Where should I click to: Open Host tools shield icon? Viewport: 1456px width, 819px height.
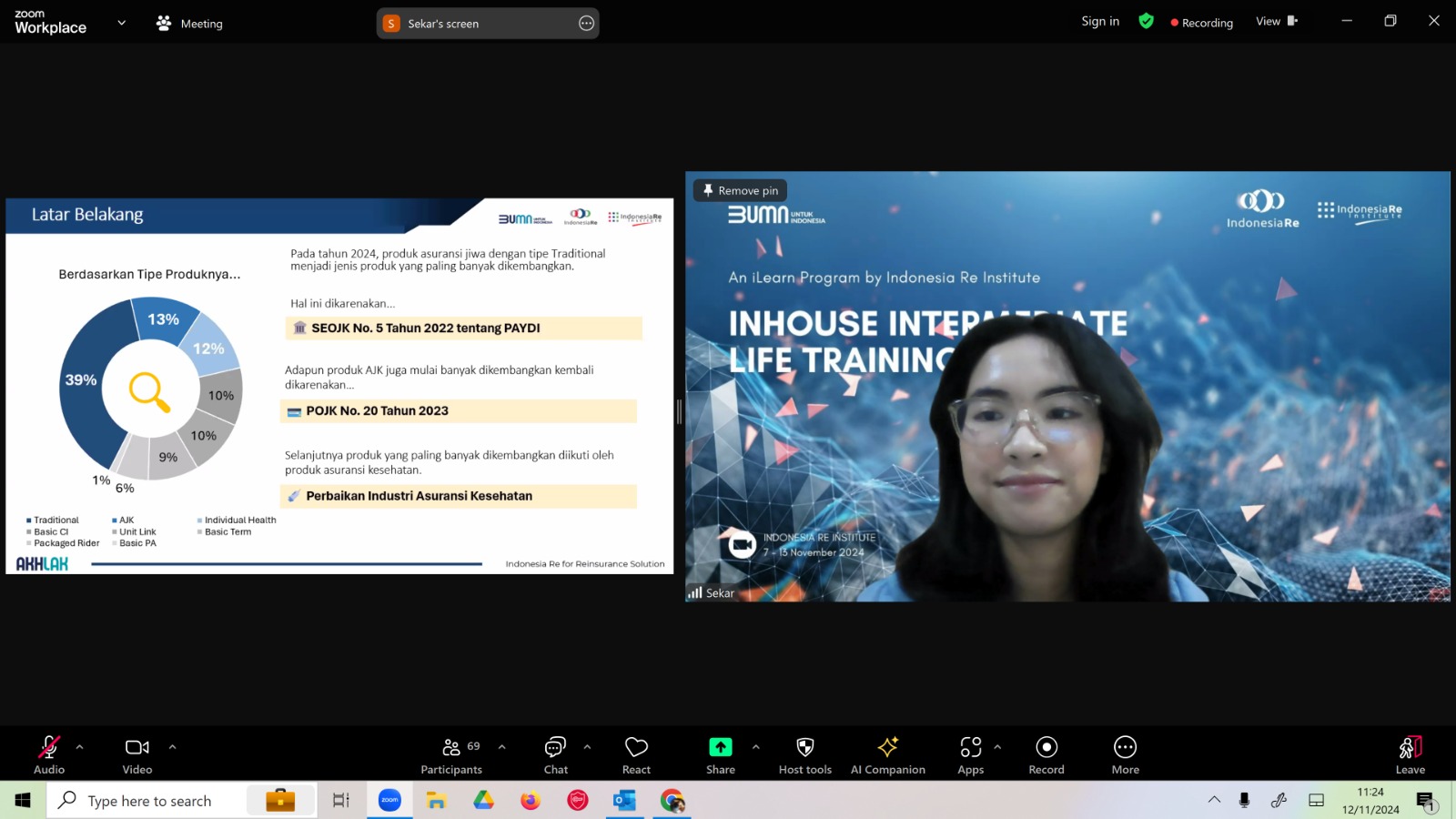coord(804,755)
